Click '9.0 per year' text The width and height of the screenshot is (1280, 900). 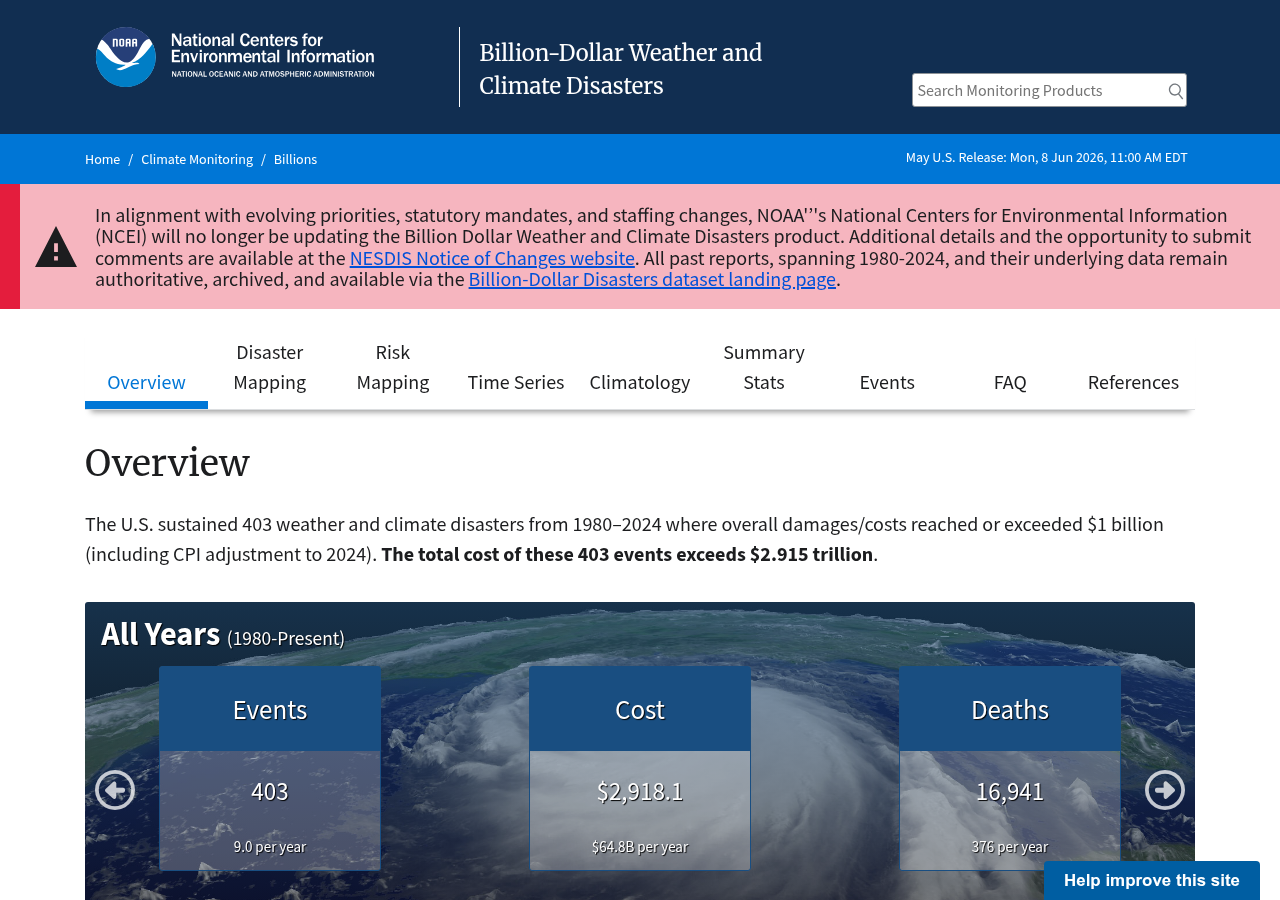pyautogui.click(x=270, y=847)
